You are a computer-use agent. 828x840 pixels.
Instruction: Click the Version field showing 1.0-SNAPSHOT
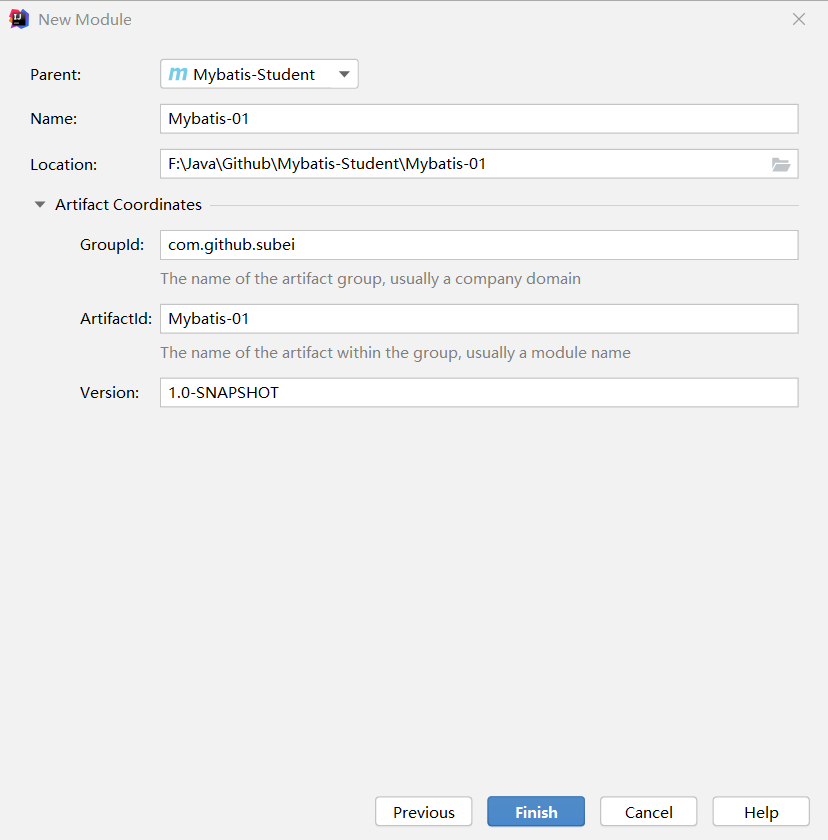tap(478, 393)
